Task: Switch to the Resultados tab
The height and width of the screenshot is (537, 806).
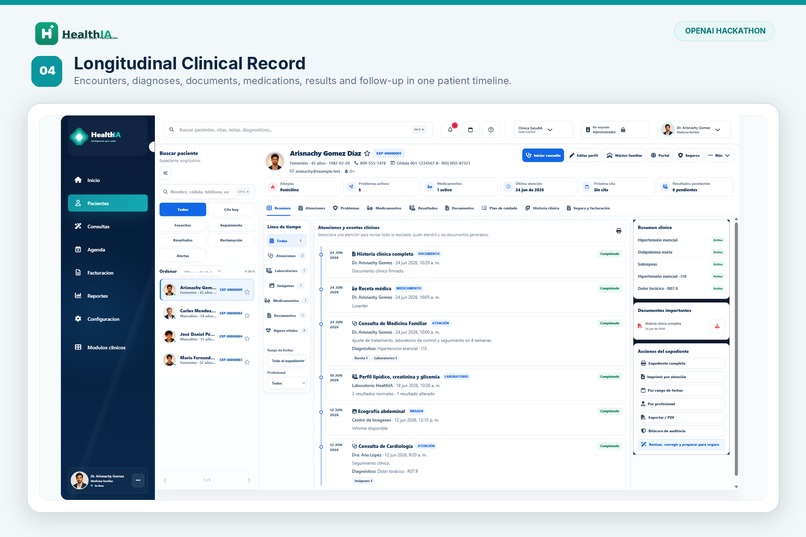Action: coord(423,208)
